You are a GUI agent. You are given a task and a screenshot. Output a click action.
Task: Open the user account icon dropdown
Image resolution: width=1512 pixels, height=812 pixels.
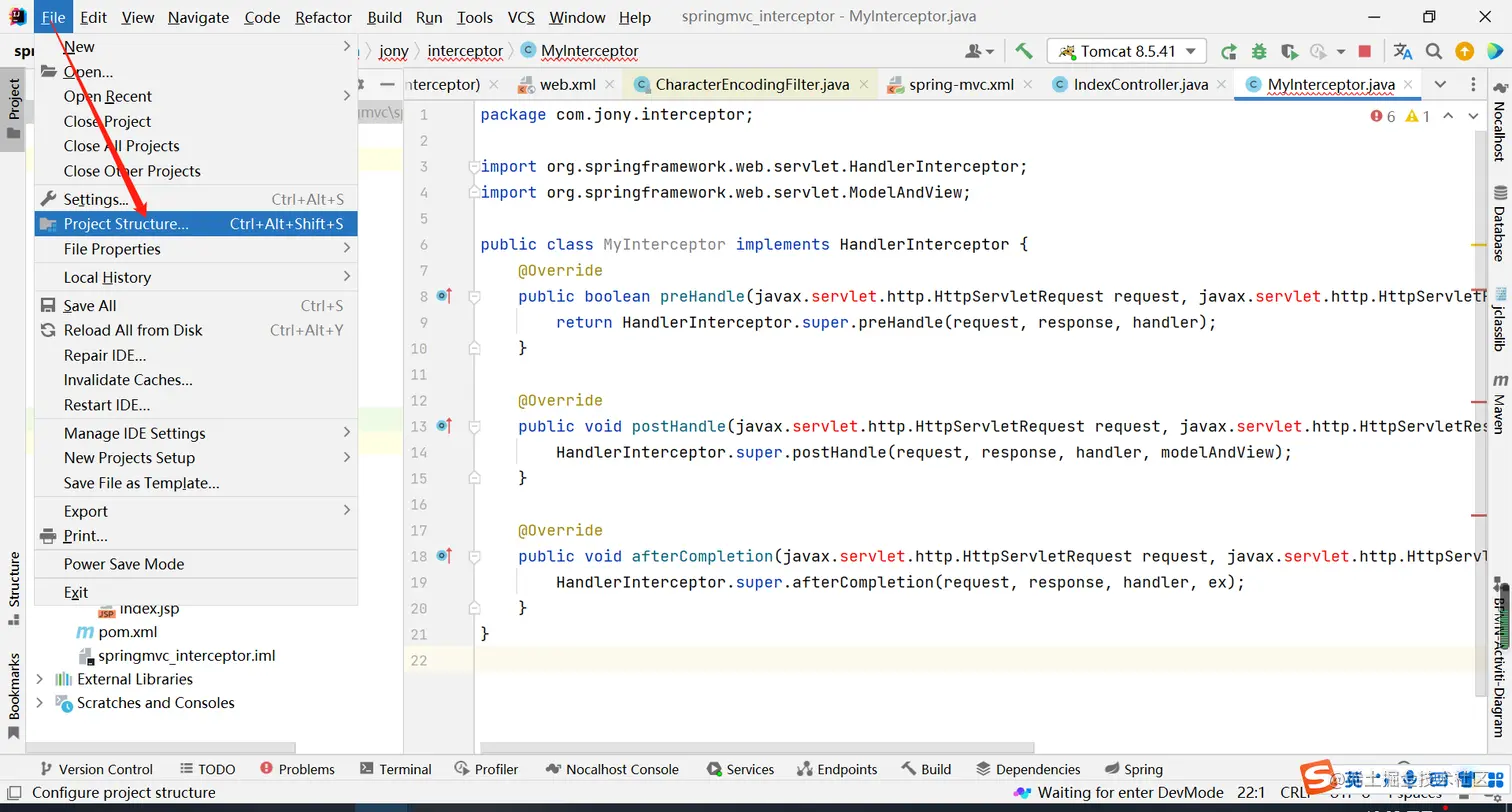click(980, 51)
